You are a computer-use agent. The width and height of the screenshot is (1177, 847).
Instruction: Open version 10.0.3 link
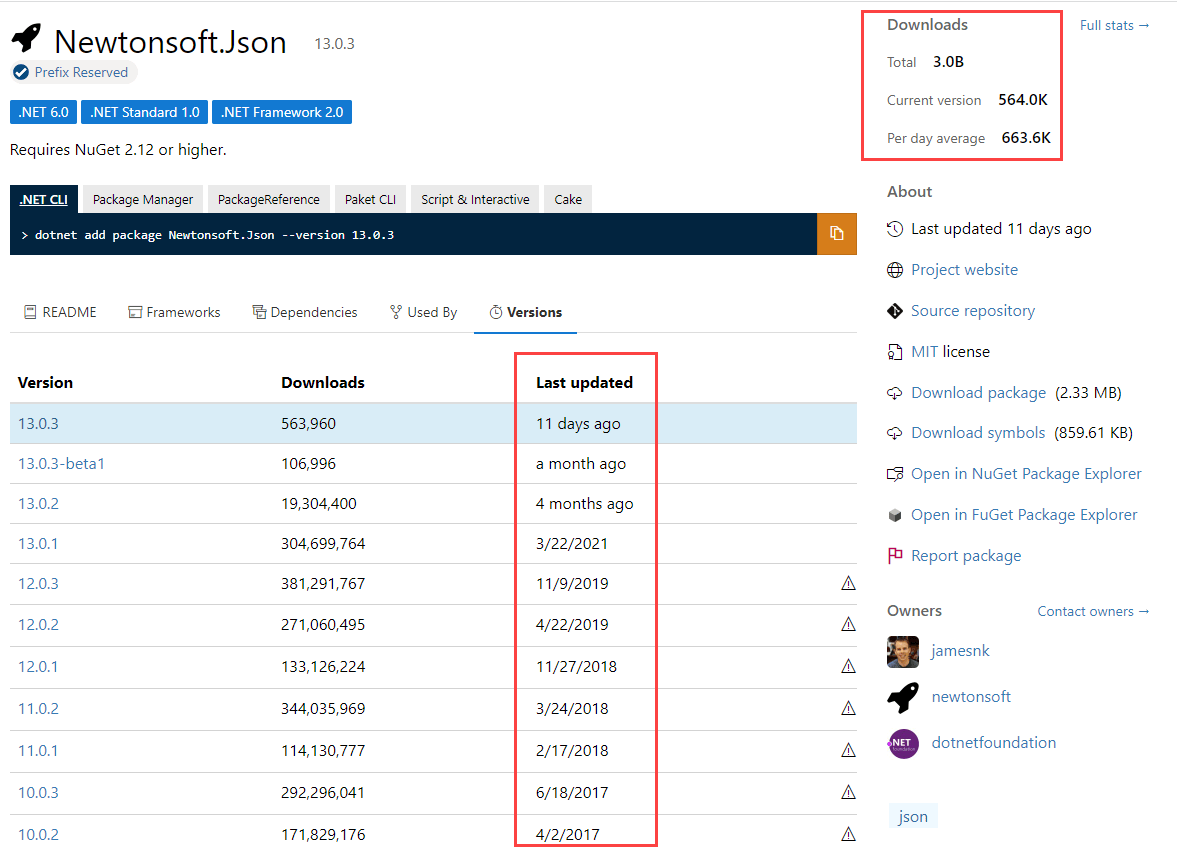pos(38,793)
